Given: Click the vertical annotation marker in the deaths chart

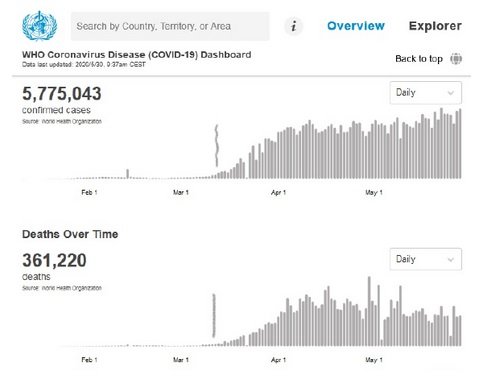Looking at the screenshot, I should coord(214,315).
